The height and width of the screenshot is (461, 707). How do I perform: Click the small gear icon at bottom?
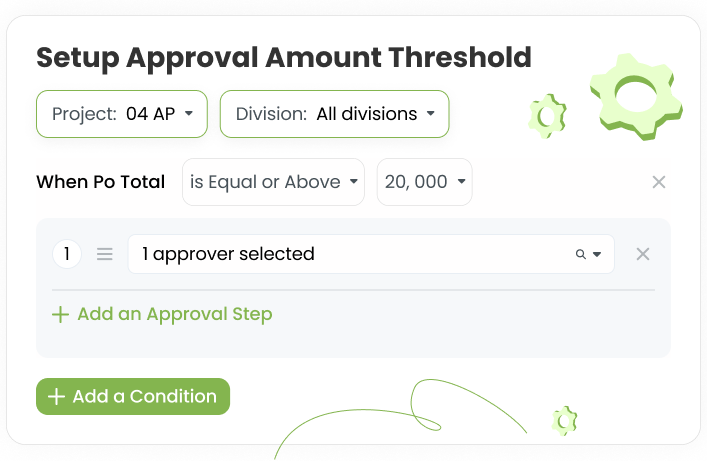[565, 421]
